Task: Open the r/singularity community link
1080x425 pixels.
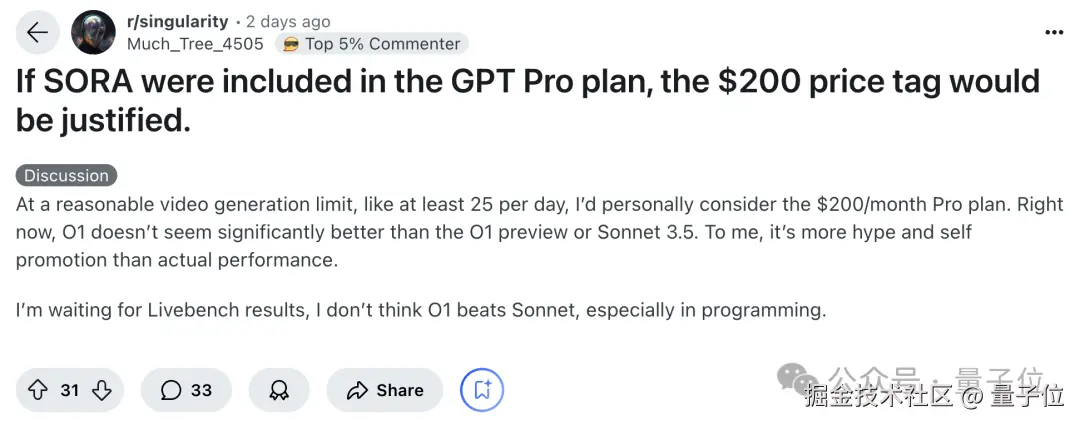Action: (177, 21)
